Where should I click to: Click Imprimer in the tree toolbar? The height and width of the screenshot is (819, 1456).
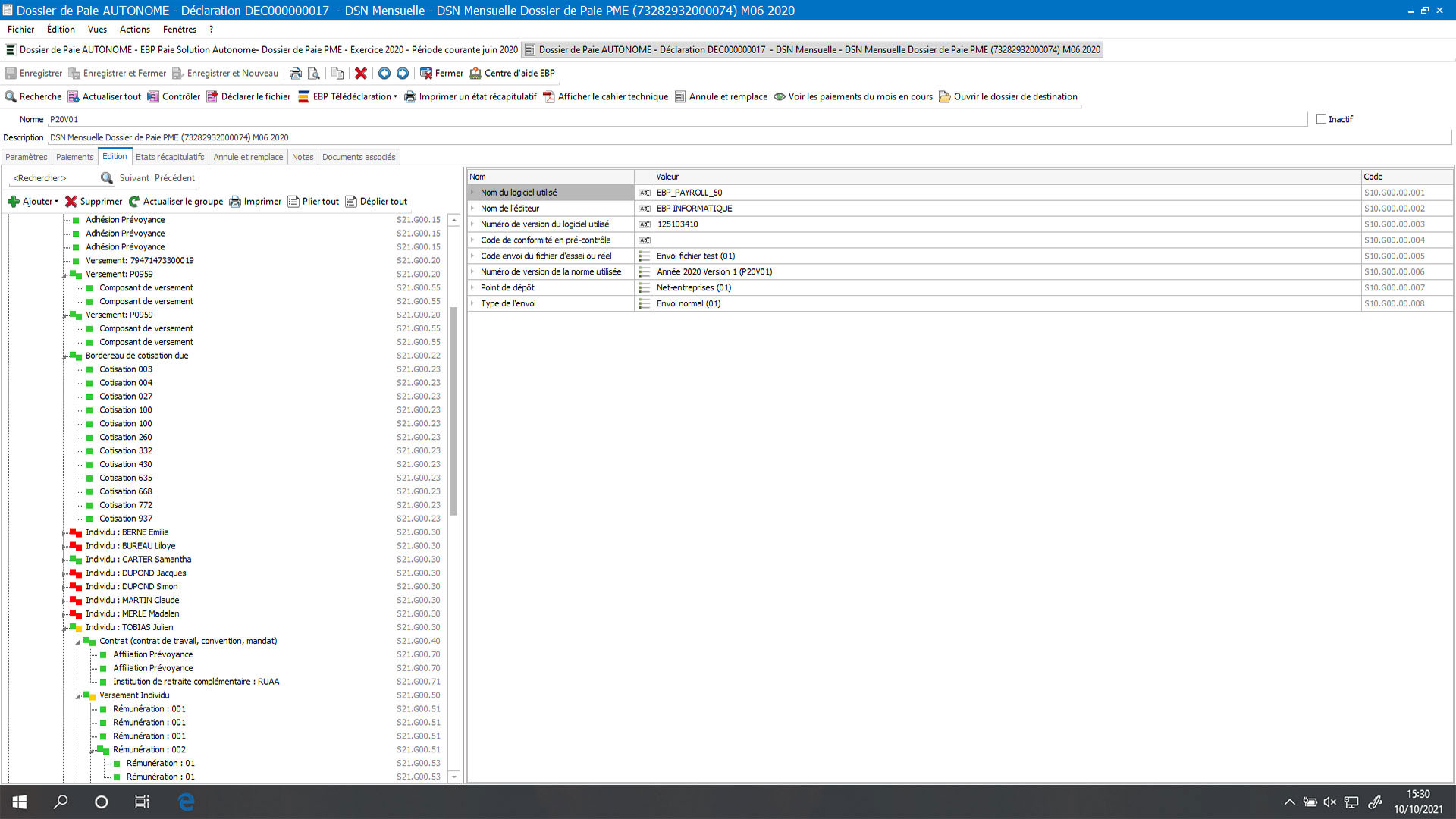pyautogui.click(x=256, y=202)
